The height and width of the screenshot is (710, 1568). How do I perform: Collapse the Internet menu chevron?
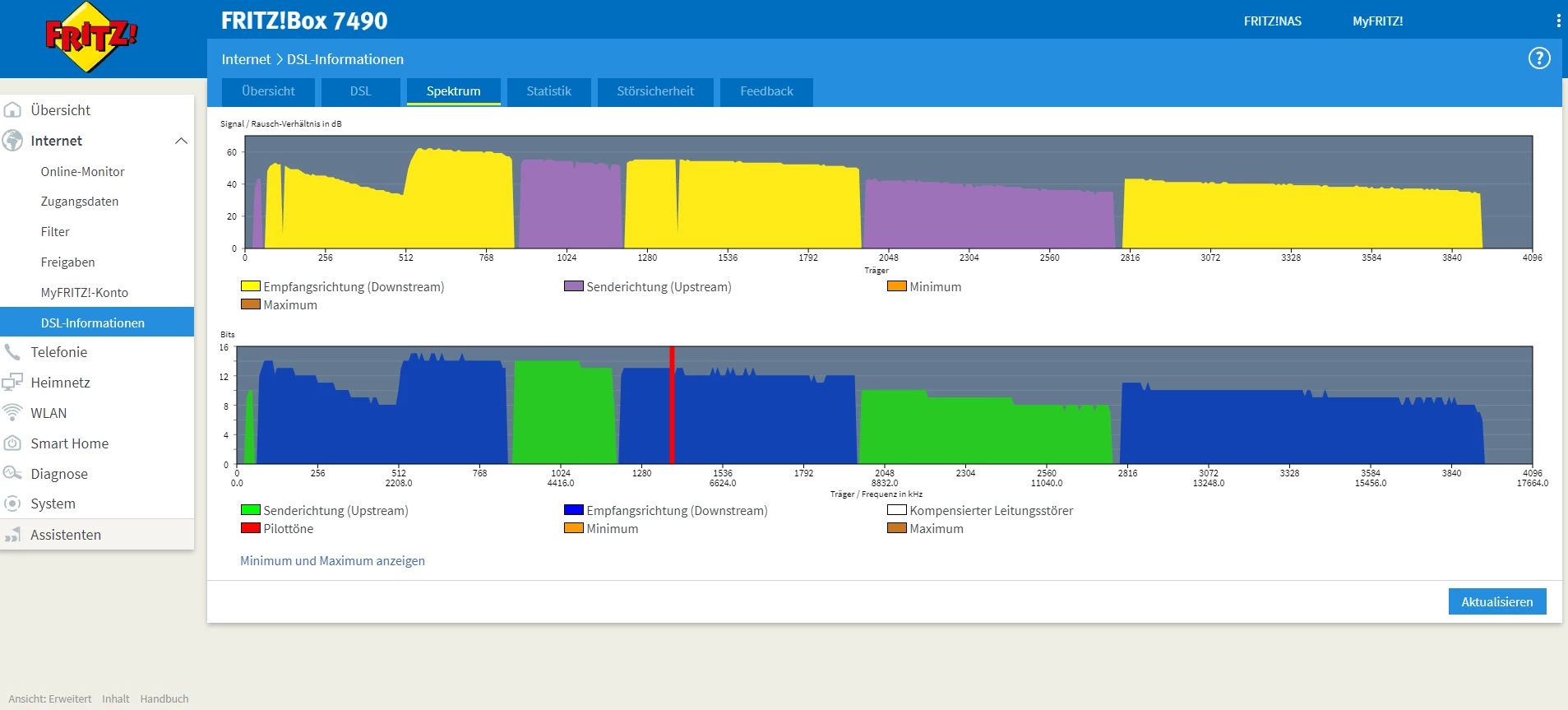(x=181, y=141)
